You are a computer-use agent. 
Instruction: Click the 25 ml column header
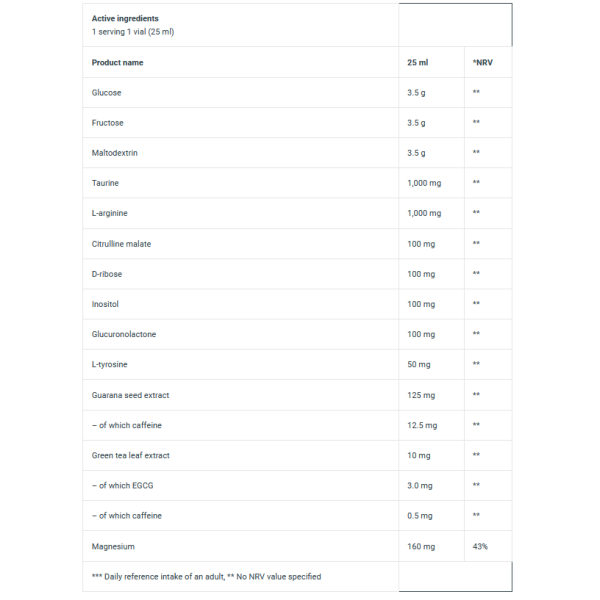(417, 62)
